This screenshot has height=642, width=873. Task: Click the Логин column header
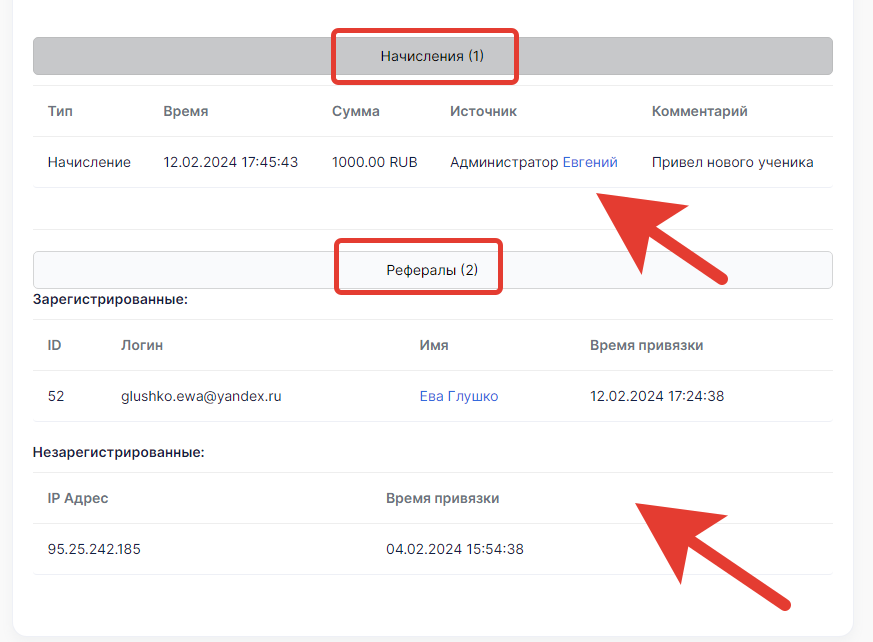point(142,345)
